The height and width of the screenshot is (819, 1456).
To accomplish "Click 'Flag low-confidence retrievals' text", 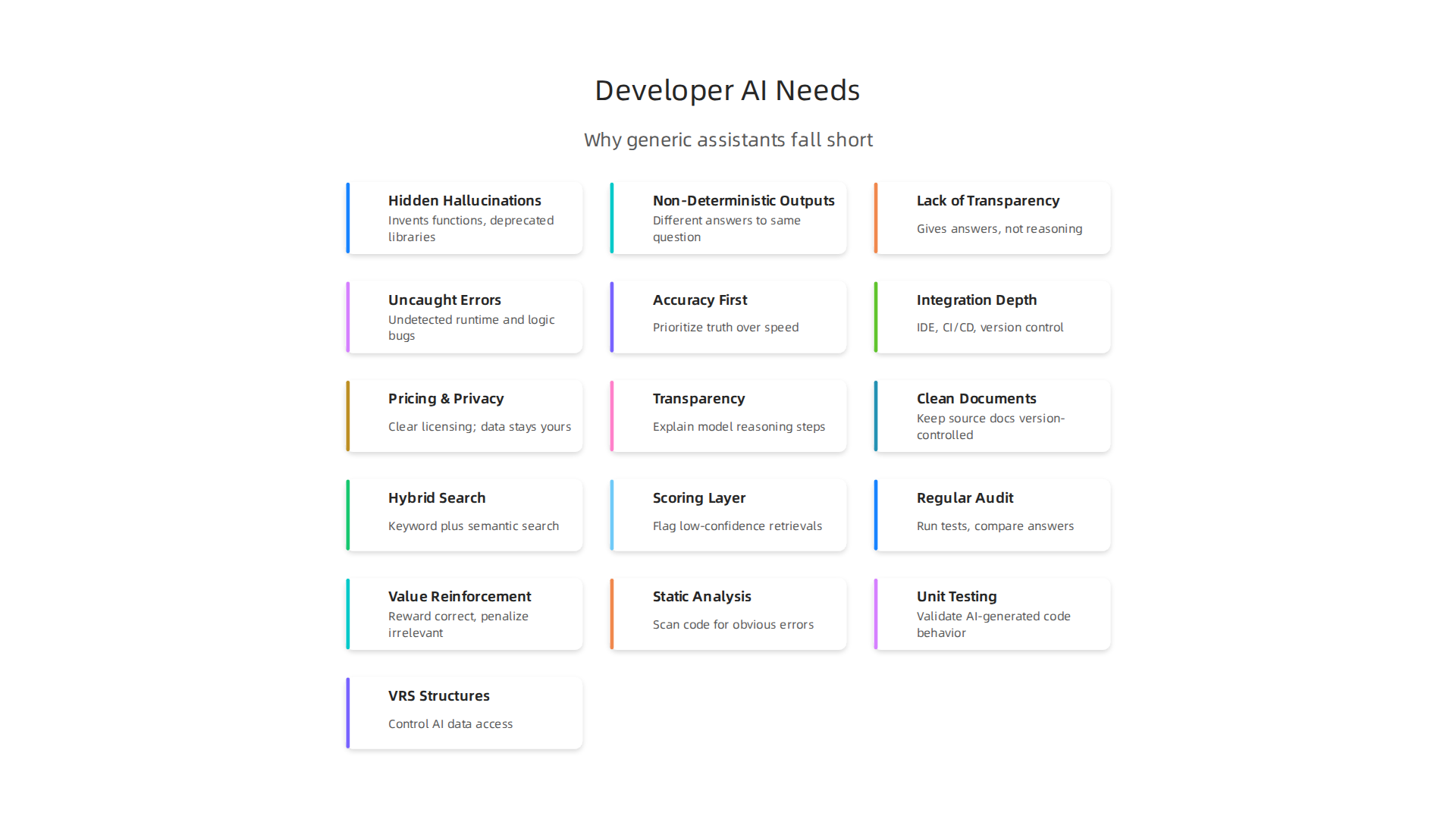I will [737, 526].
